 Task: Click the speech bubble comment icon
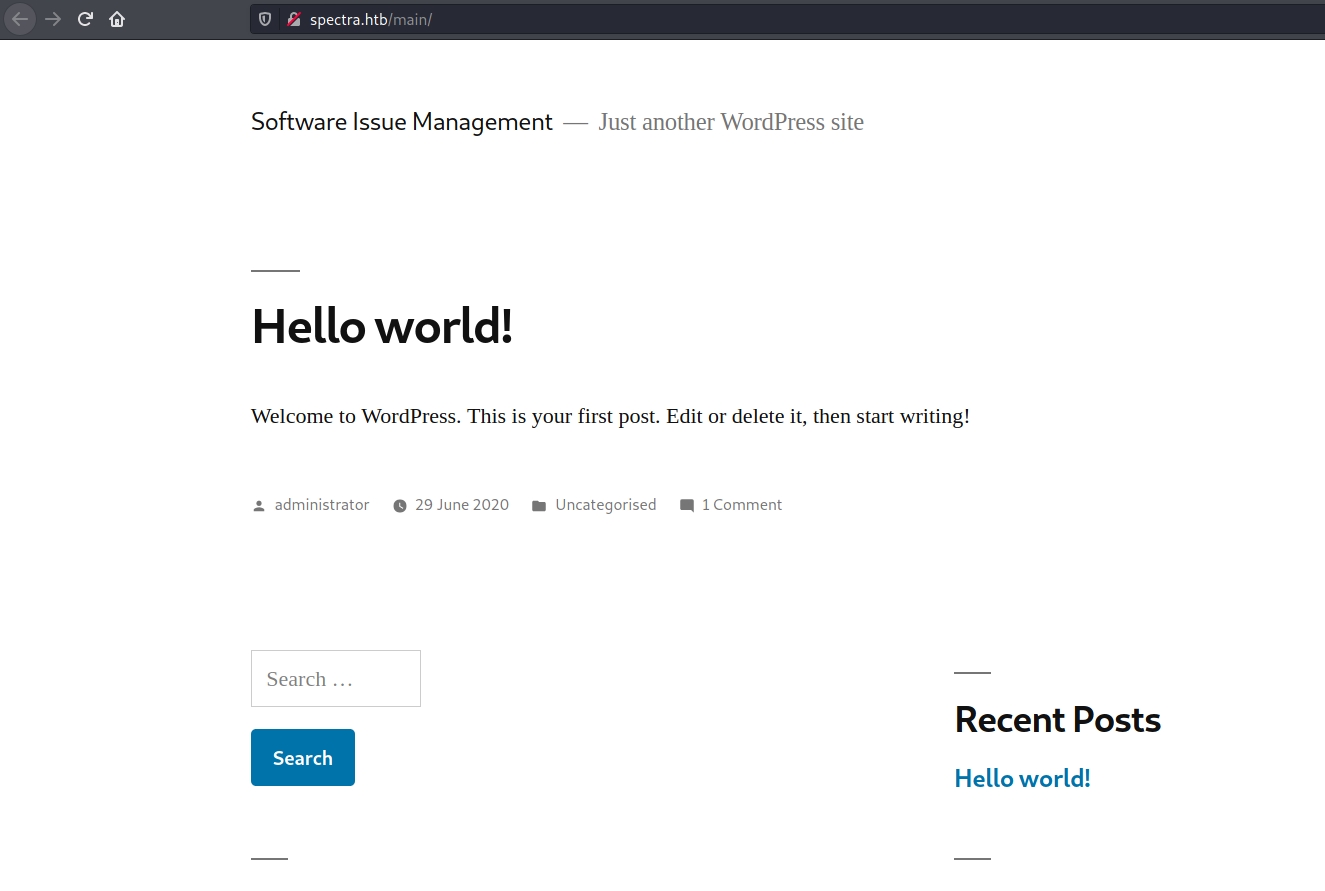[x=687, y=506]
